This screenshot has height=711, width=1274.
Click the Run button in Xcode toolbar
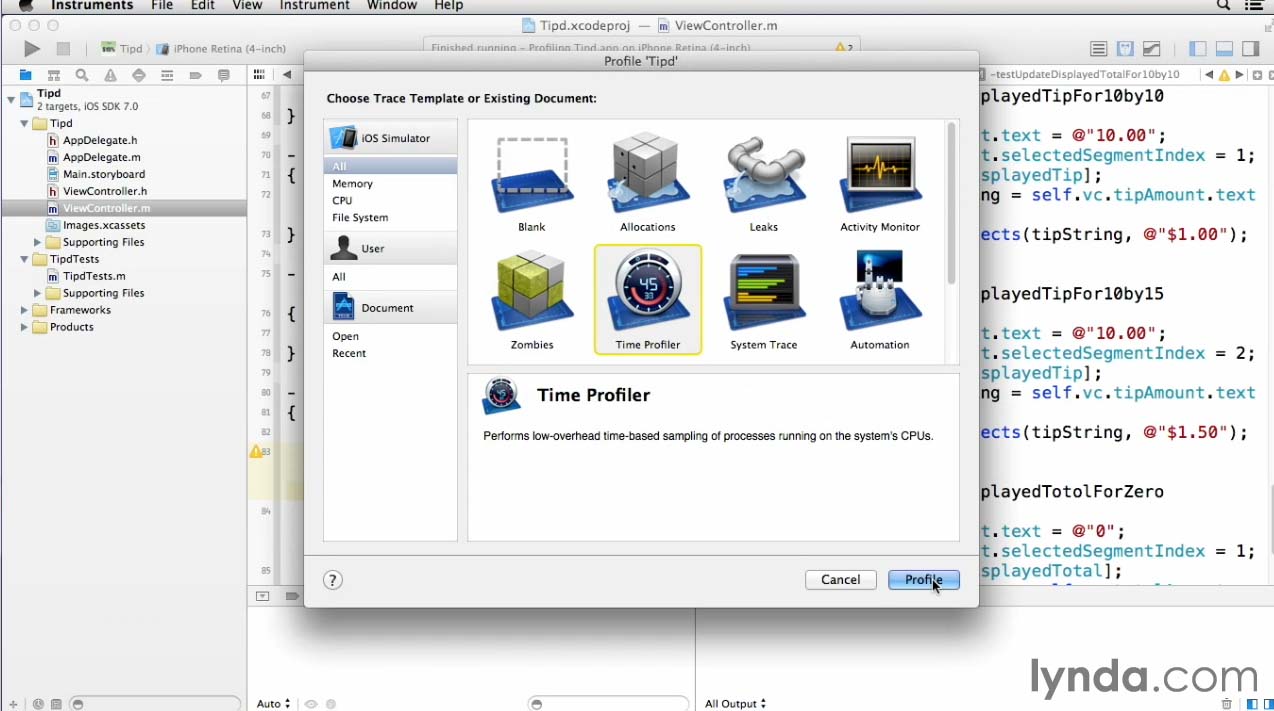point(32,49)
